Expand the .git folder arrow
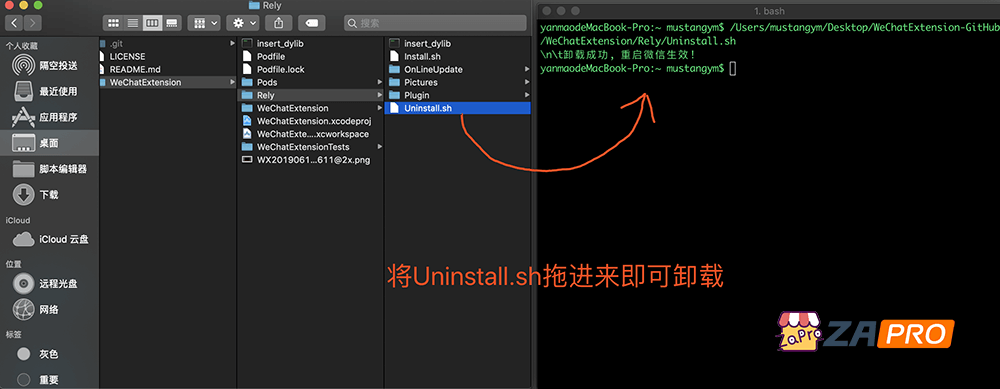 point(232,43)
